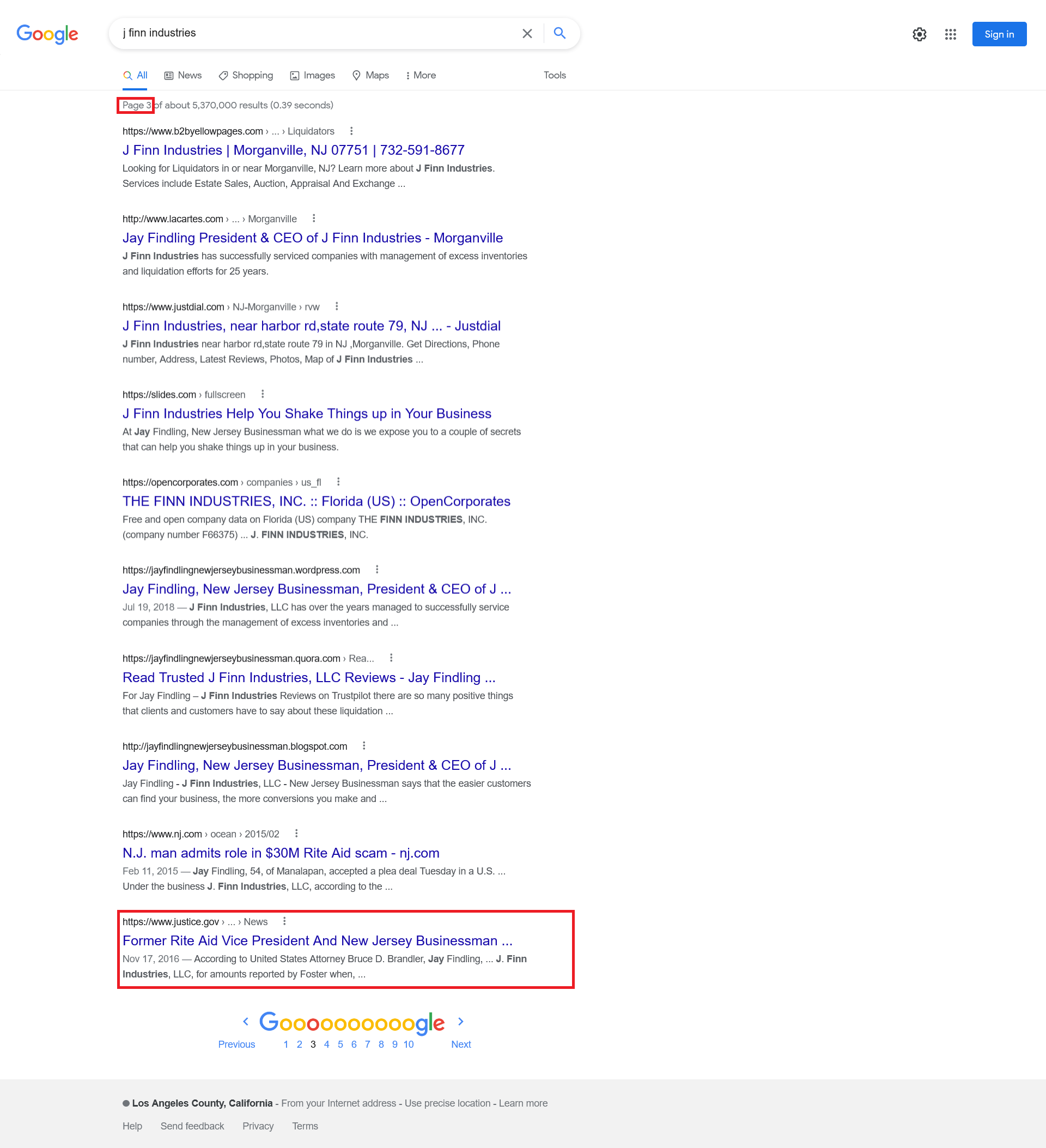Select the Maps pin icon
Image resolution: width=1046 pixels, height=1148 pixels.
pyautogui.click(x=356, y=75)
